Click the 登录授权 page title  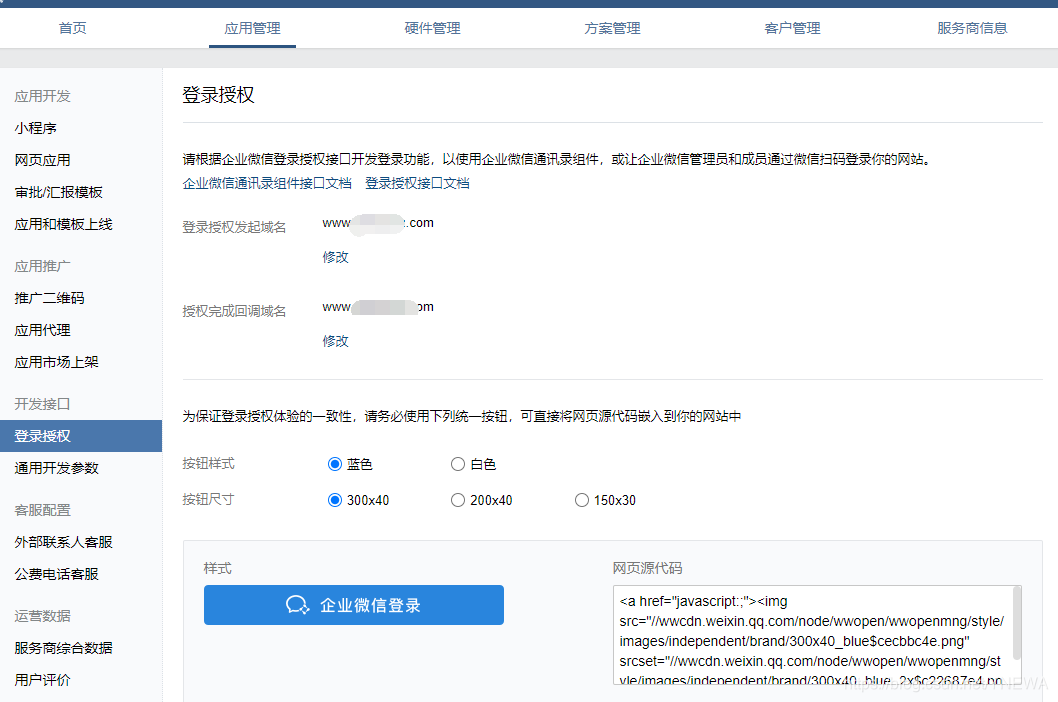point(219,95)
